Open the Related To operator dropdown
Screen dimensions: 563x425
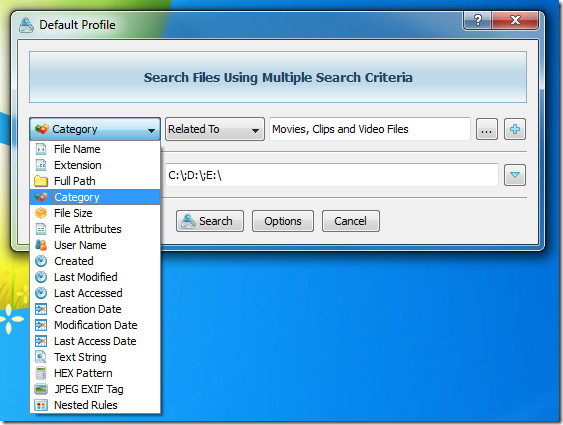click(x=215, y=129)
